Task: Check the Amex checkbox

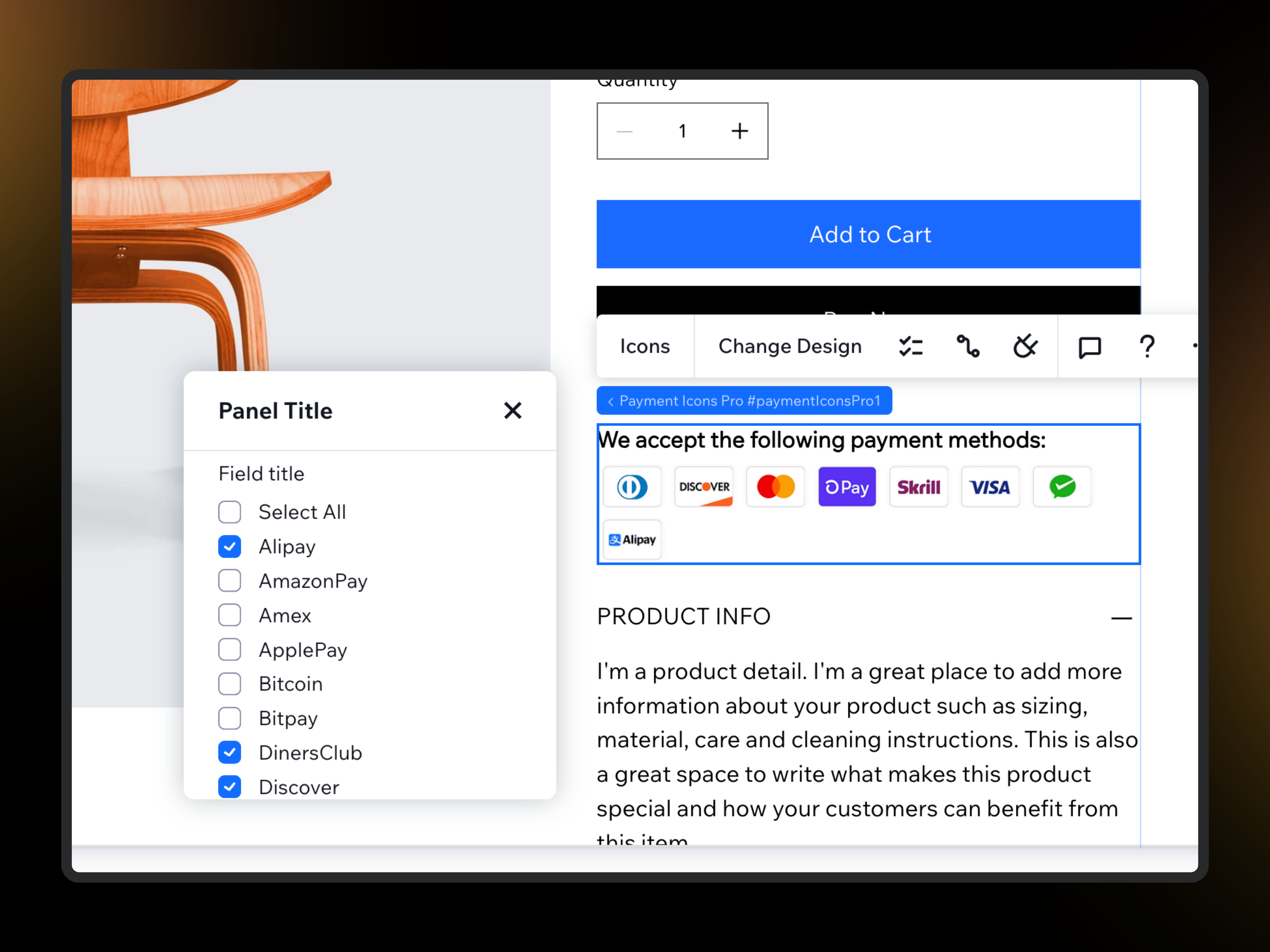Action: pyautogui.click(x=230, y=615)
